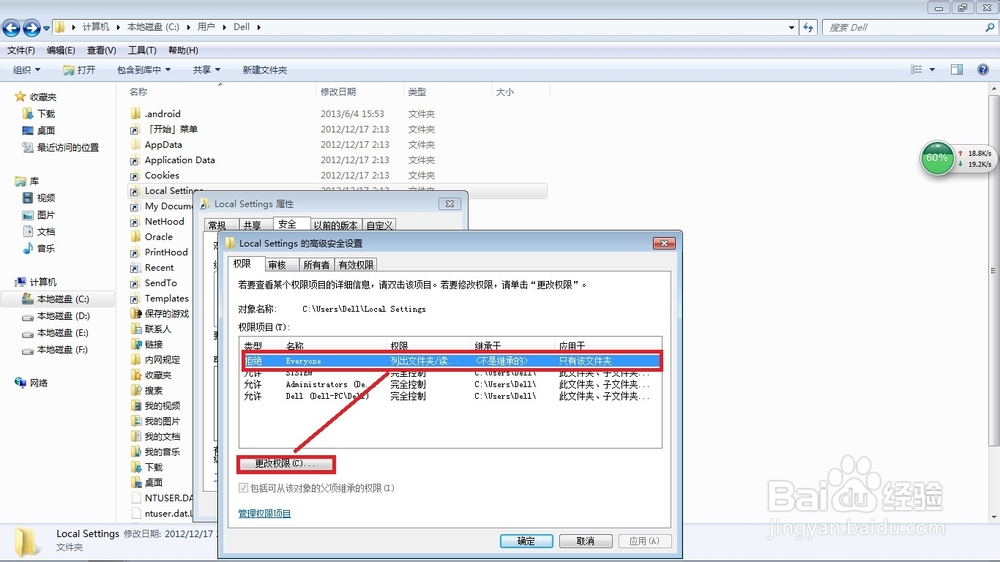Click 打开 in Explorer toolbar

tap(79, 70)
